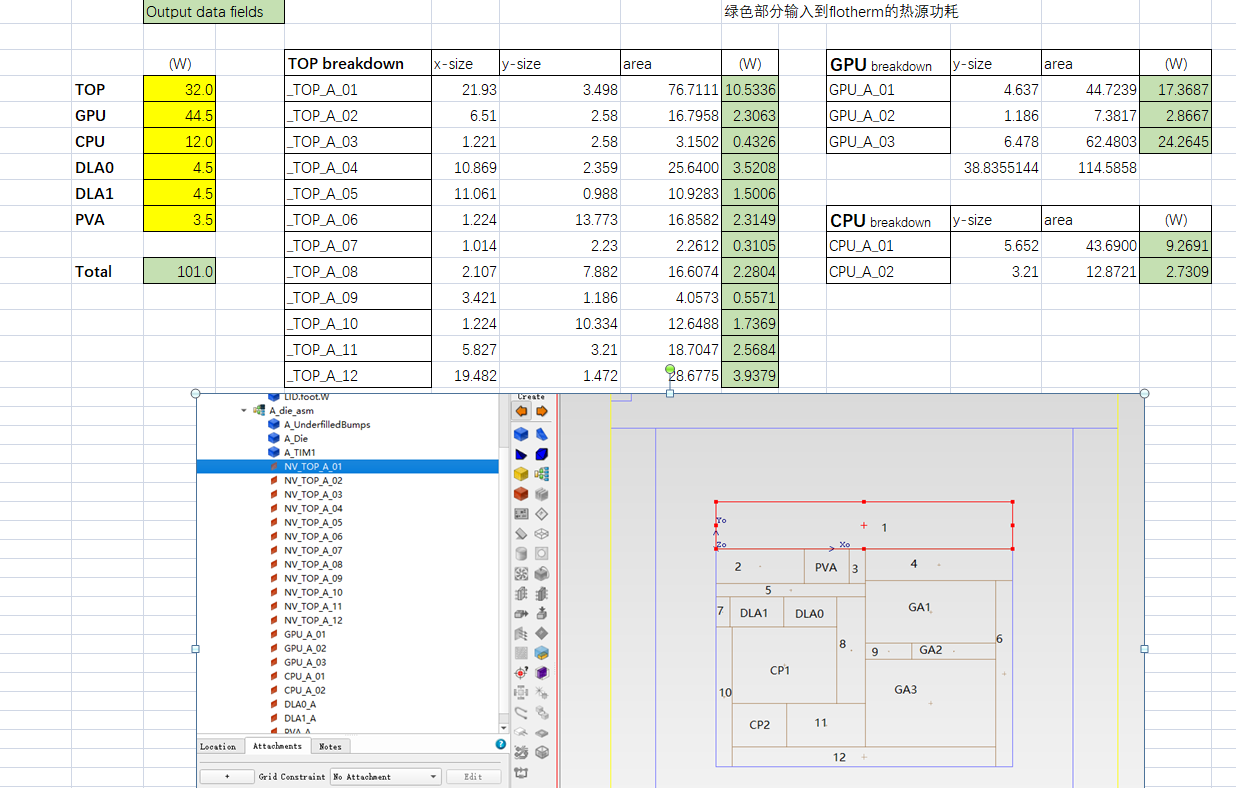Select the dark blue Inverted Tet tool
Viewport: 1236px width, 788px height.
pyautogui.click(x=541, y=455)
